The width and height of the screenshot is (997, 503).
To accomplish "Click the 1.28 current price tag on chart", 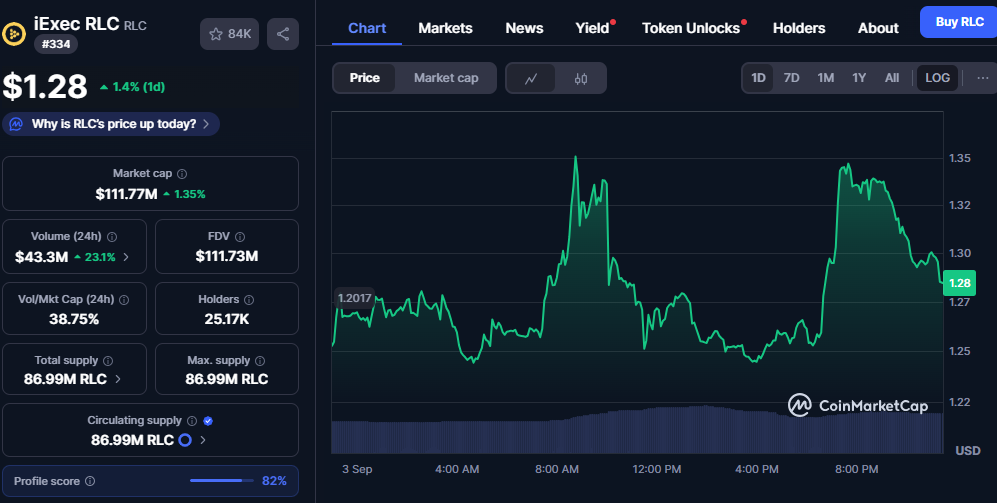I will pyautogui.click(x=959, y=283).
